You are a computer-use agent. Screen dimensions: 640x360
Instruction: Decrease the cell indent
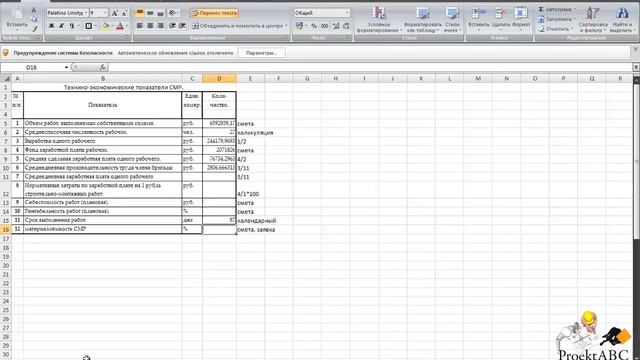click(172, 26)
